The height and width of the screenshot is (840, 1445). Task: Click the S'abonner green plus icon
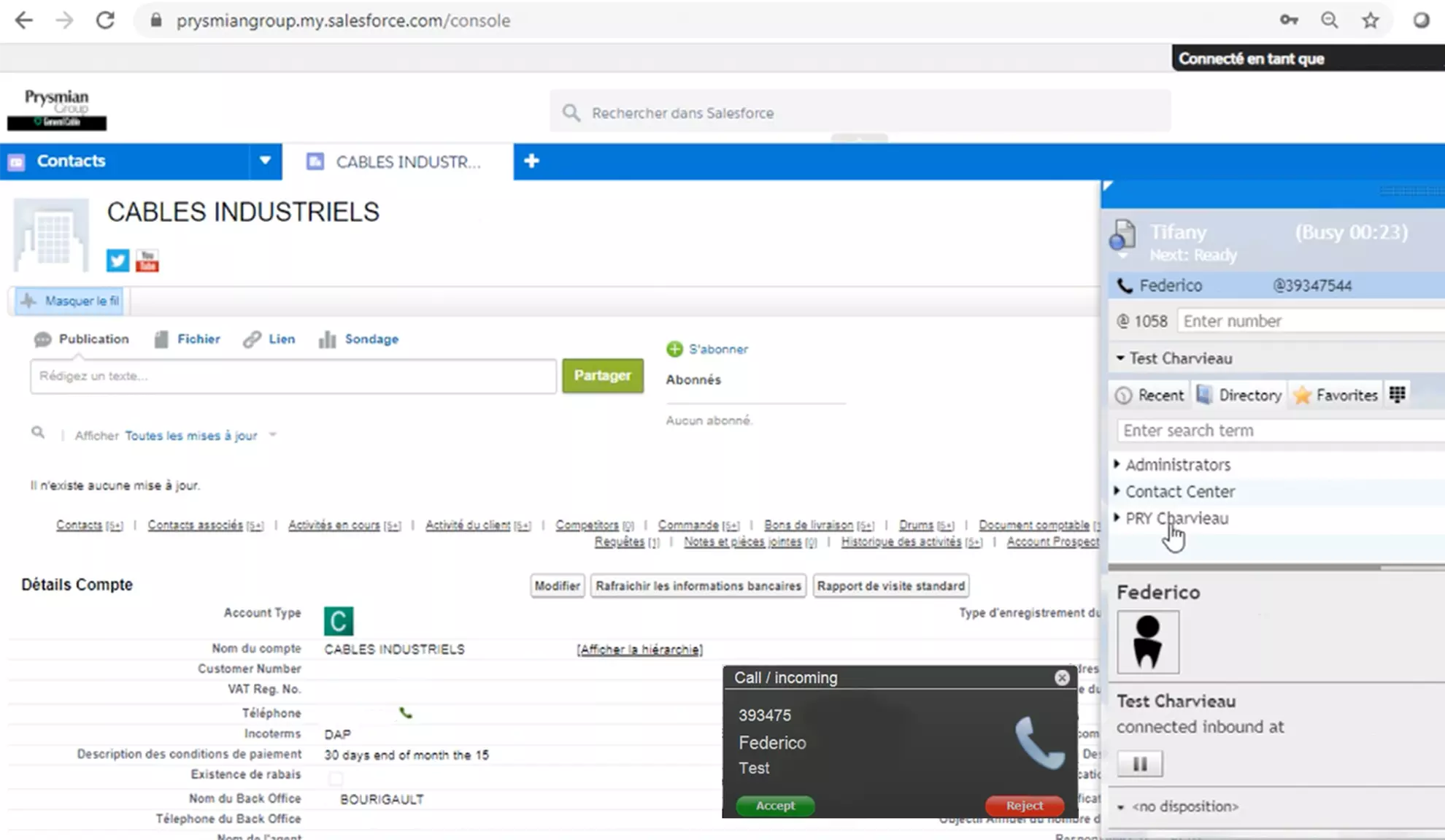coord(674,350)
